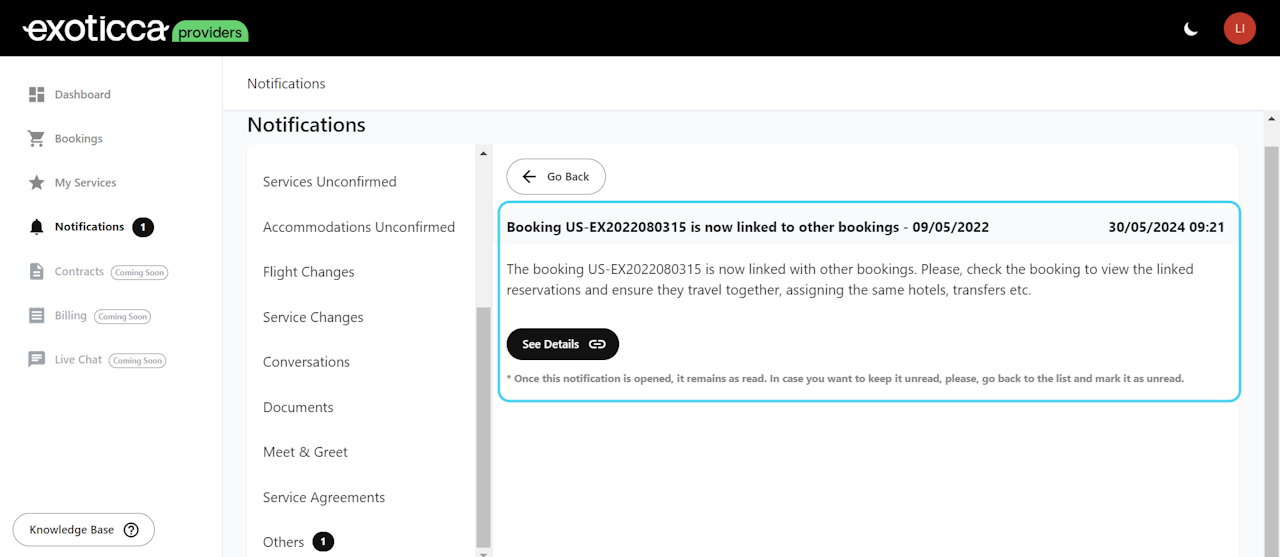Click the Go Back button
1280x557 pixels.
pos(556,177)
